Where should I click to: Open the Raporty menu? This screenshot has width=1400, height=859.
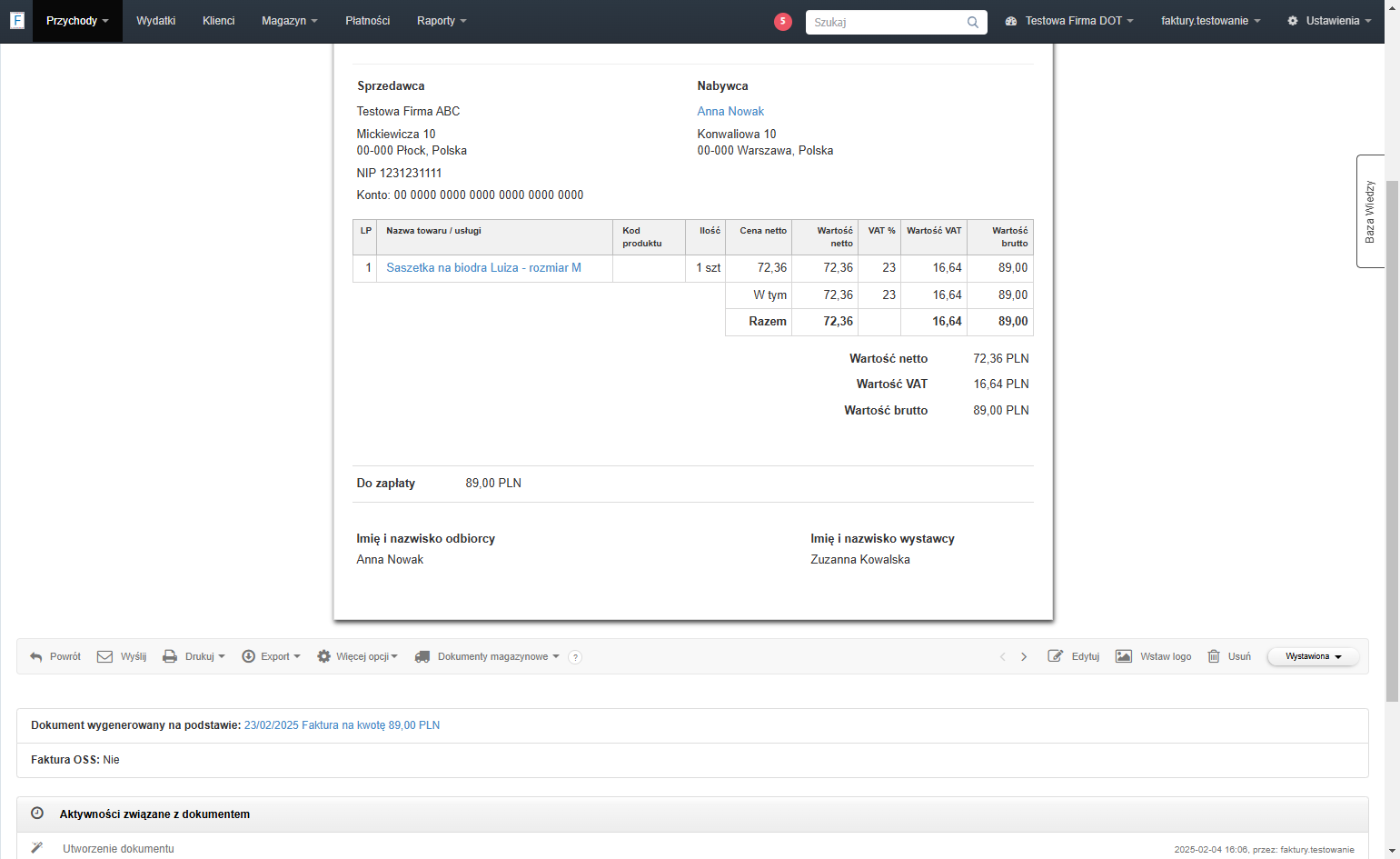(x=442, y=21)
